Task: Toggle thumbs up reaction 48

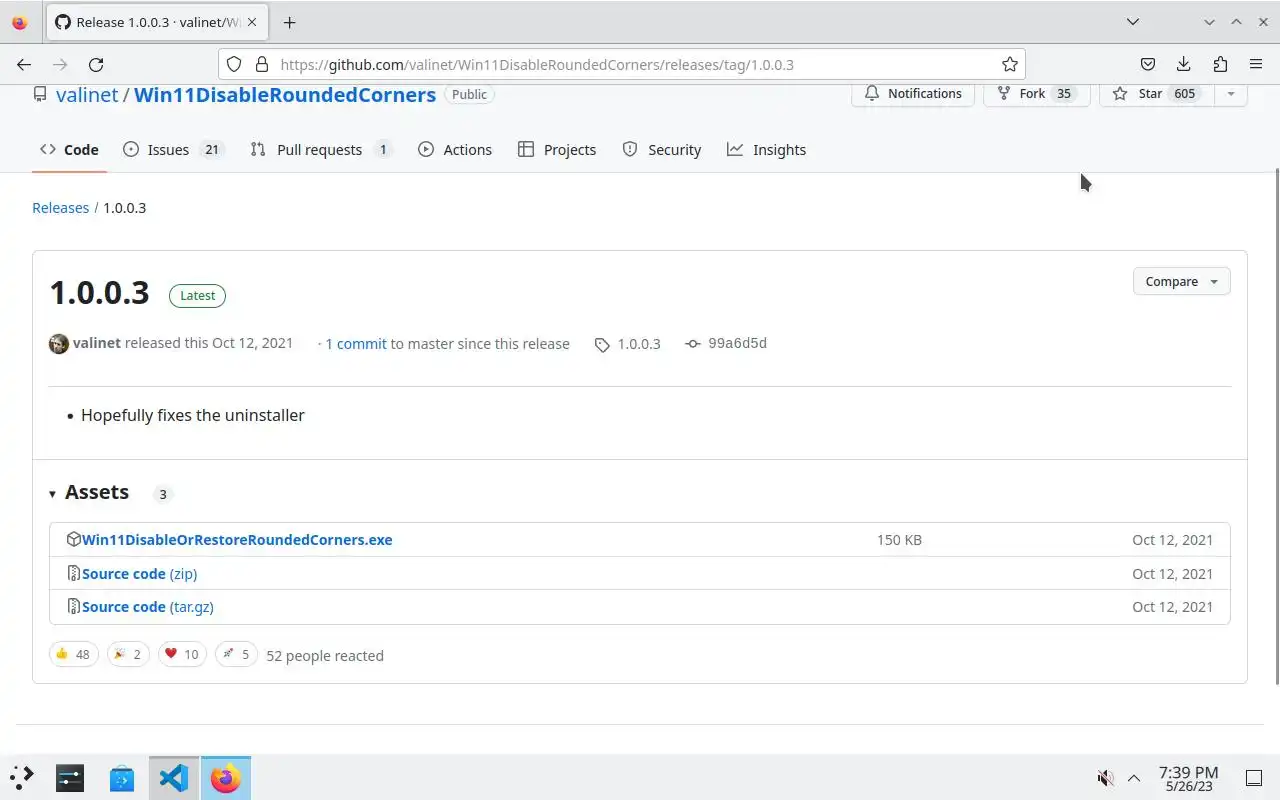Action: (73, 654)
